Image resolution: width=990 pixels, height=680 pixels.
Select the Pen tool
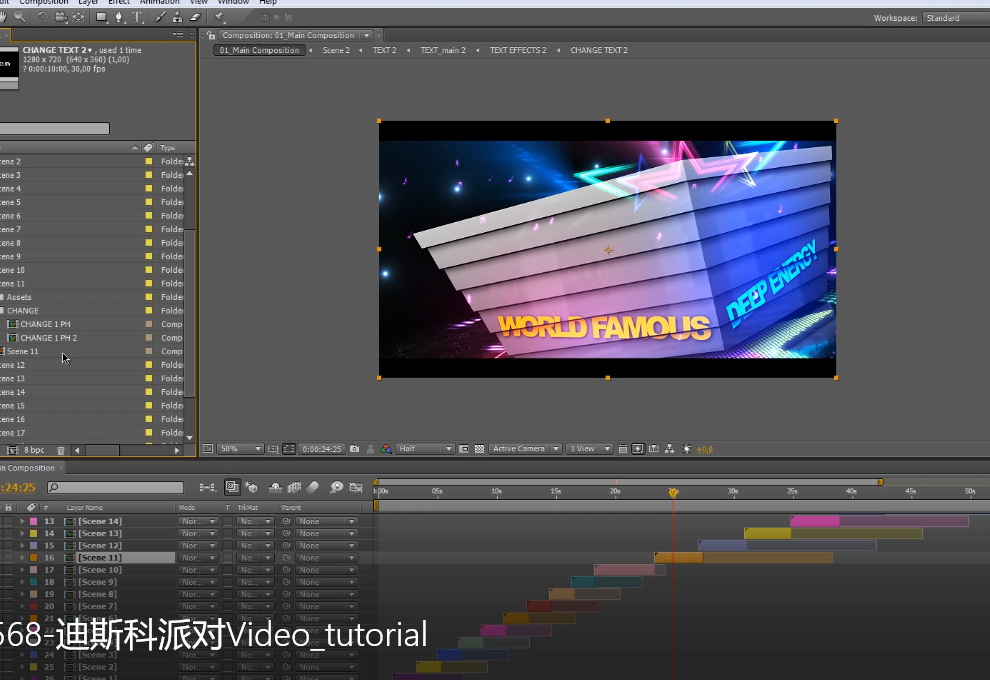coord(119,17)
